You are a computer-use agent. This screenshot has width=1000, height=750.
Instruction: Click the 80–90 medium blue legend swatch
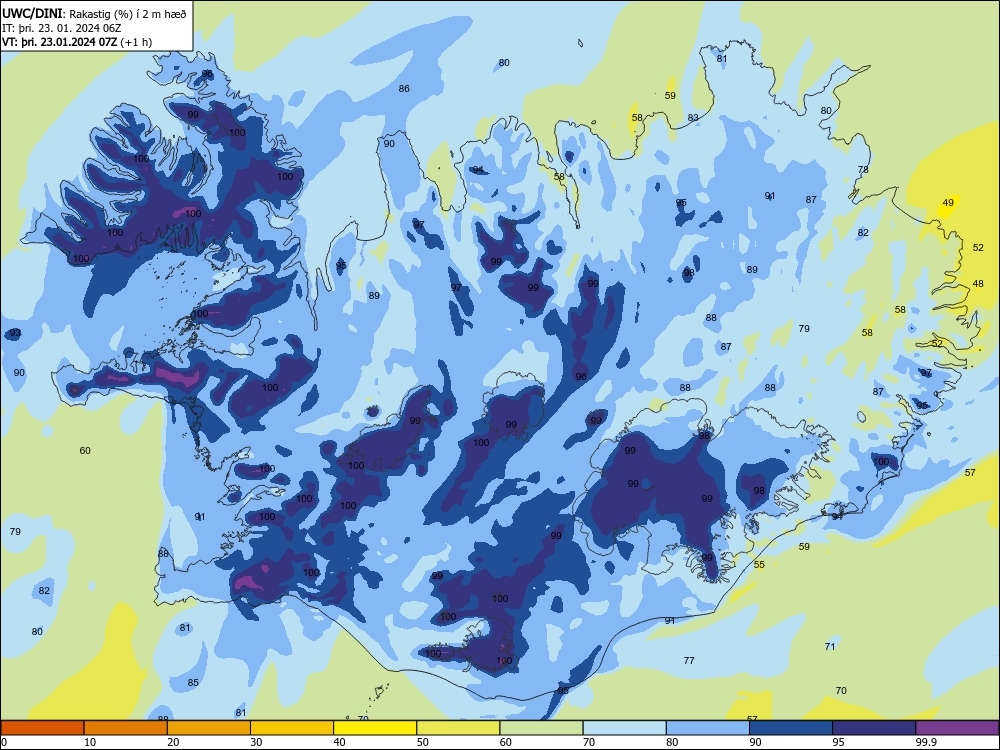coord(708,728)
